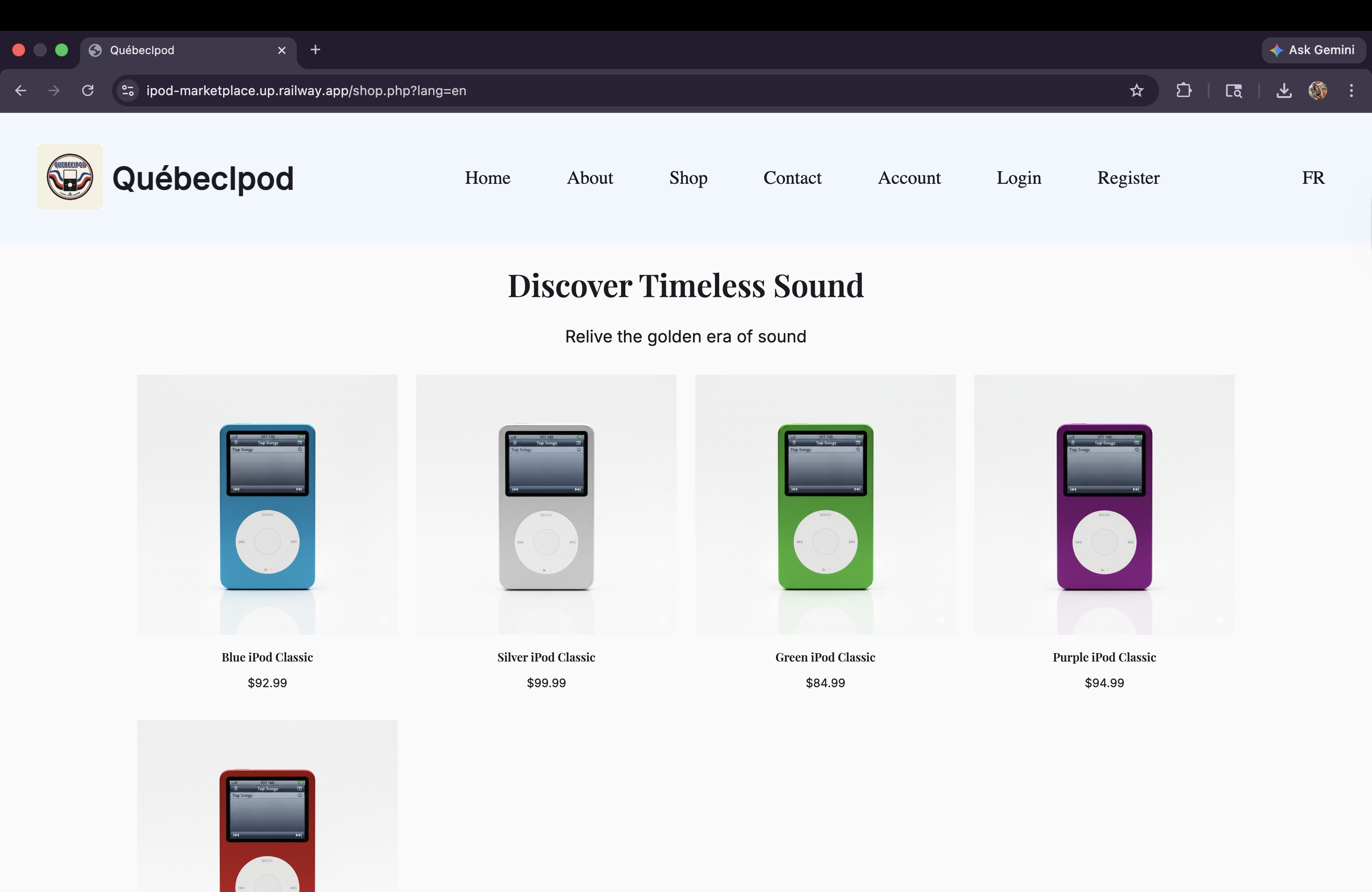Open site information icon in address bar
Viewport: 1372px width, 892px height.
128,91
